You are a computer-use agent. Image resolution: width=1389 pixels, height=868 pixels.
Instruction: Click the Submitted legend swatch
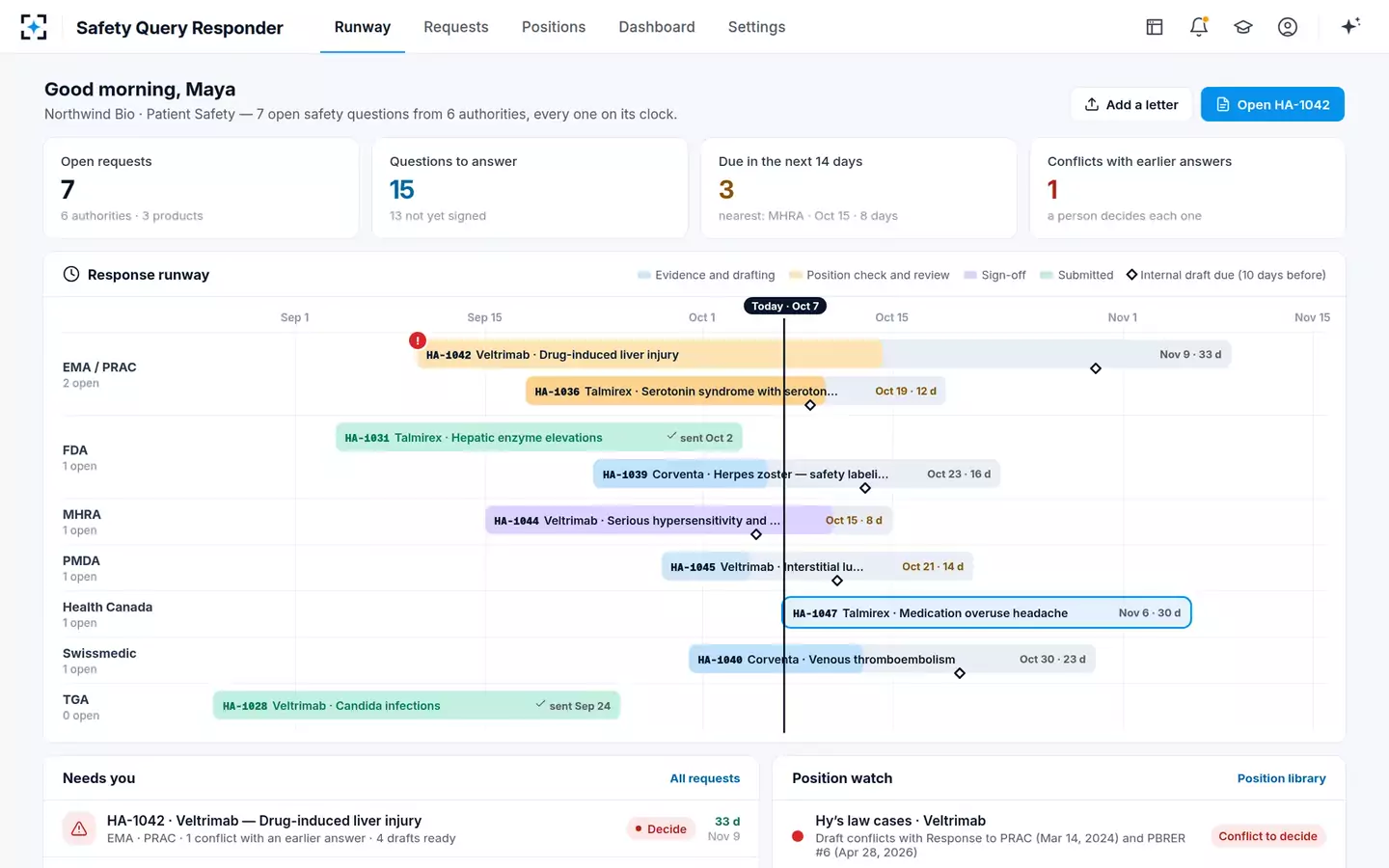pos(1047,275)
